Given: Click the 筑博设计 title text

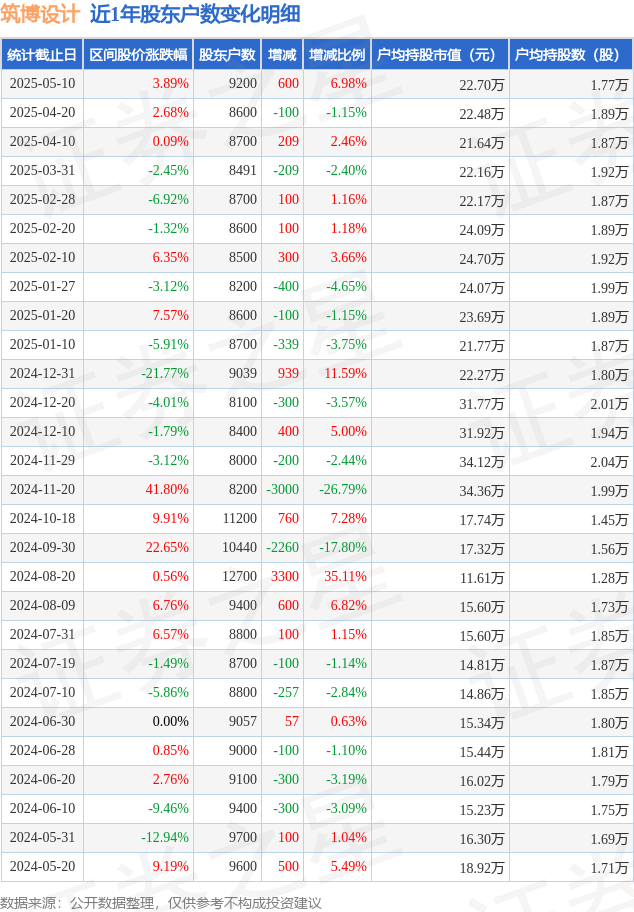Looking at the screenshot, I should tap(40, 14).
